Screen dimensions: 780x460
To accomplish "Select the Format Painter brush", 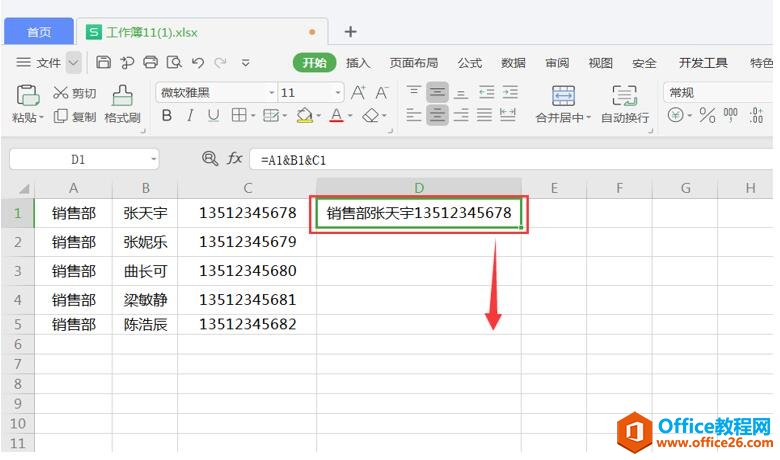I will click(x=122, y=95).
